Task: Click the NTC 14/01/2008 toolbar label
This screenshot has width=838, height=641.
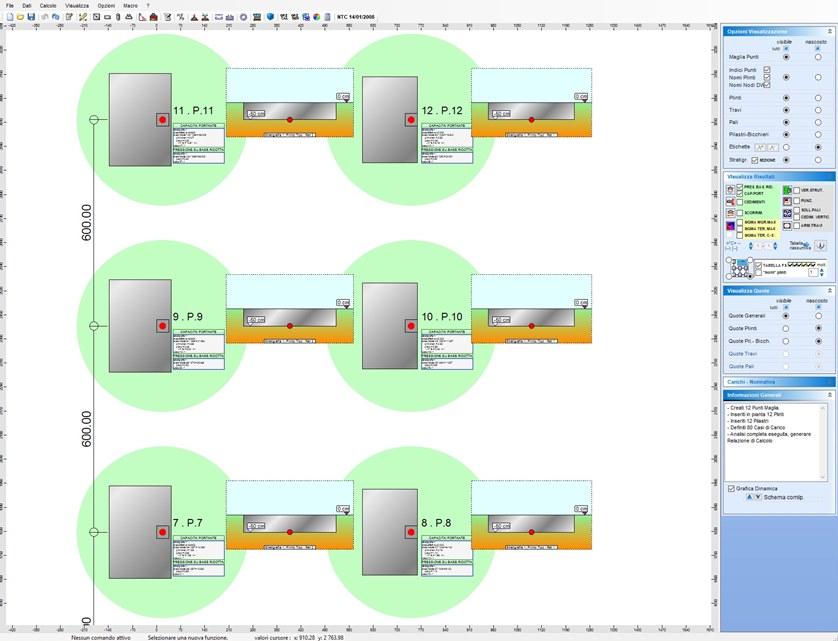Action: 357,17
